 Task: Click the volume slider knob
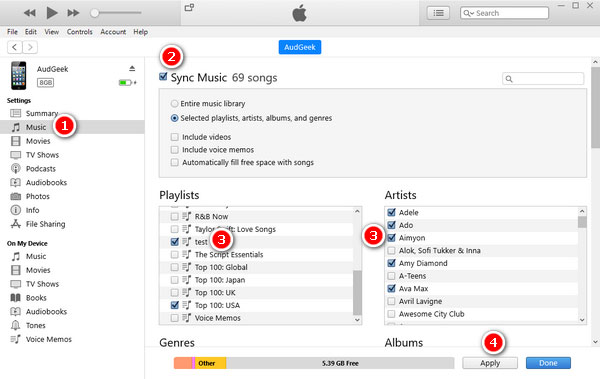(94, 13)
